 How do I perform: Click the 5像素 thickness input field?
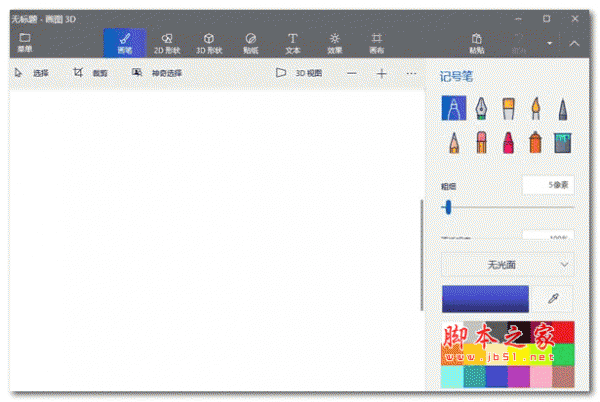pyautogui.click(x=548, y=185)
